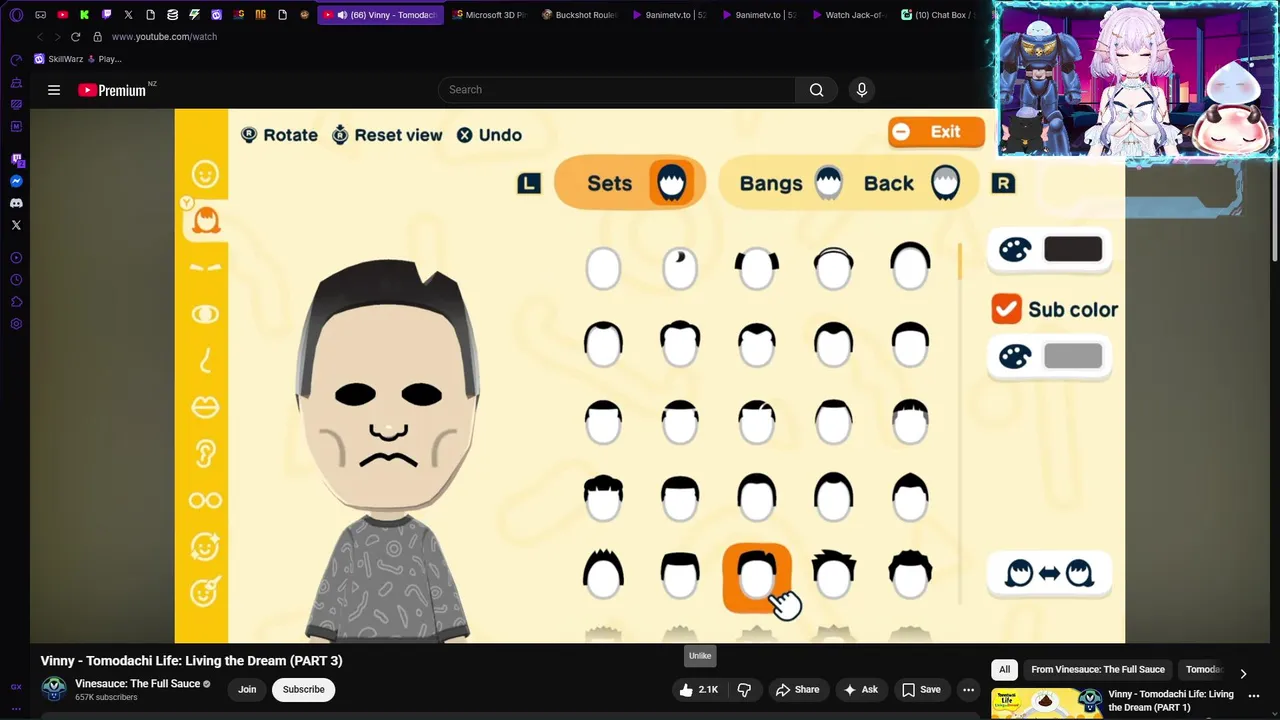
Task: Mute the Vinny tab via speaker icon
Action: tap(343, 15)
